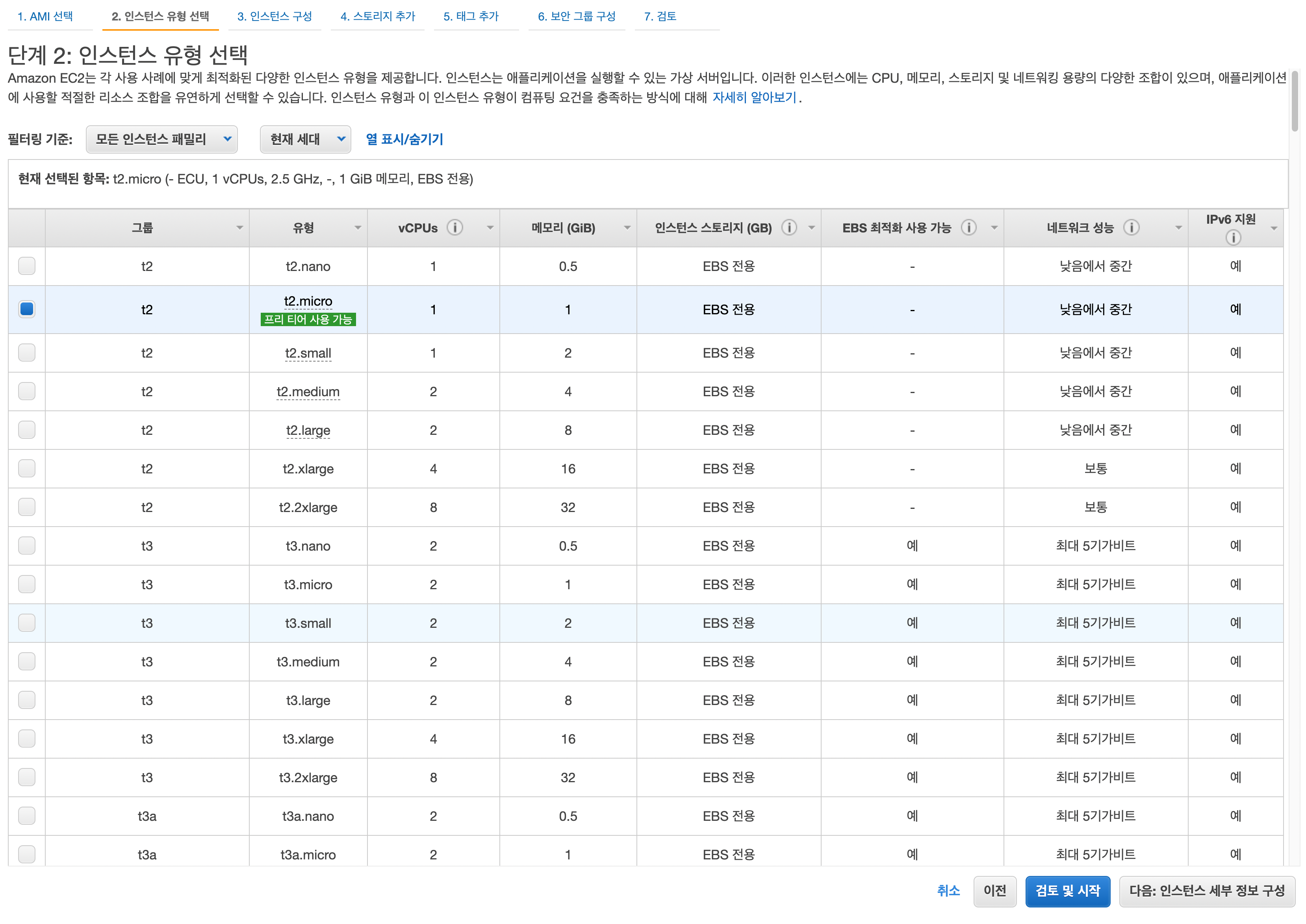Click the 검토 및 시작 button
Image resolution: width=1306 pixels, height=924 pixels.
(x=1068, y=891)
